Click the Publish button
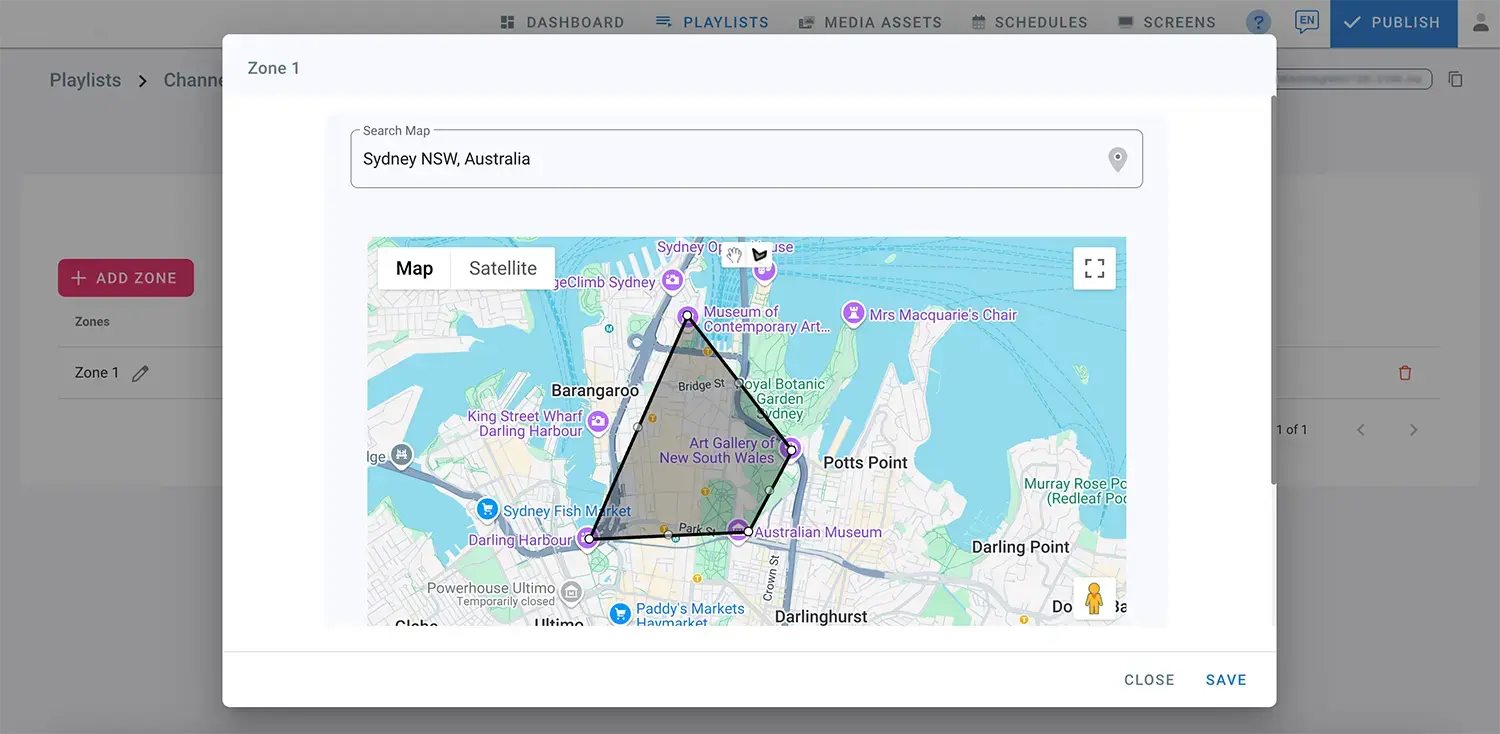This screenshot has height=734, width=1500. pos(1393,22)
